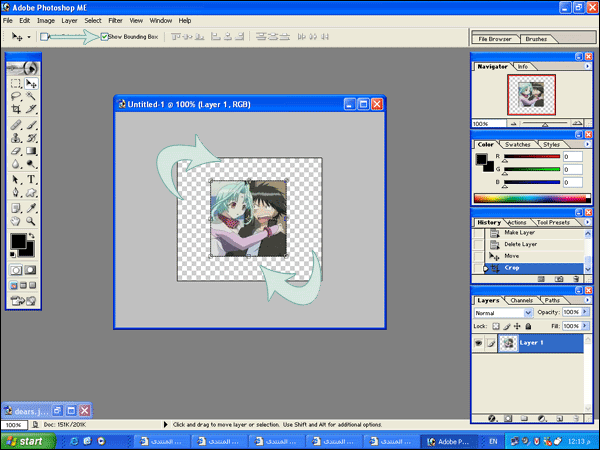Add layer mask from Layers panel footer
Viewport: 600px width, 450px height.
[x=508, y=418]
